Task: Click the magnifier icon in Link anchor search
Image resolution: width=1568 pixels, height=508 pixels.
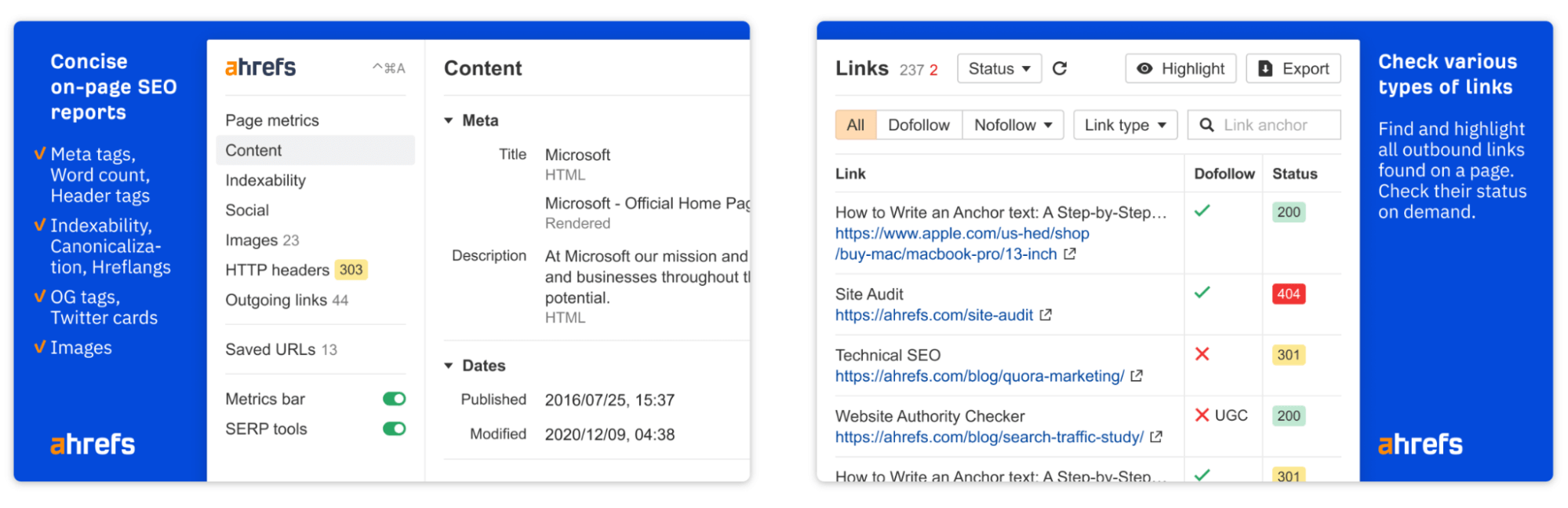Action: coord(1206,125)
